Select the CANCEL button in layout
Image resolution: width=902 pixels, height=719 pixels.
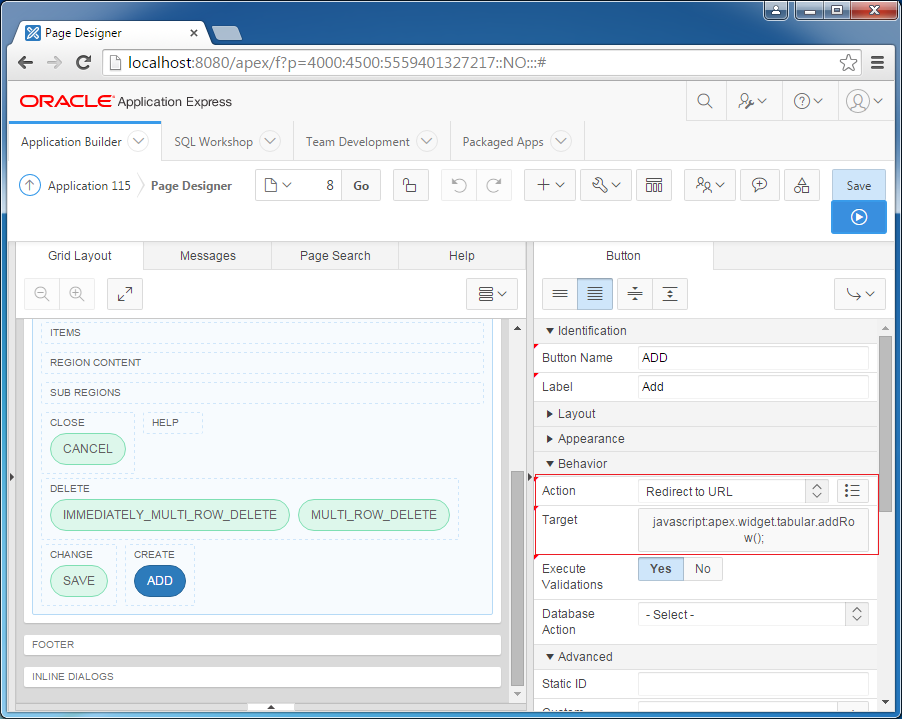pyautogui.click(x=88, y=449)
